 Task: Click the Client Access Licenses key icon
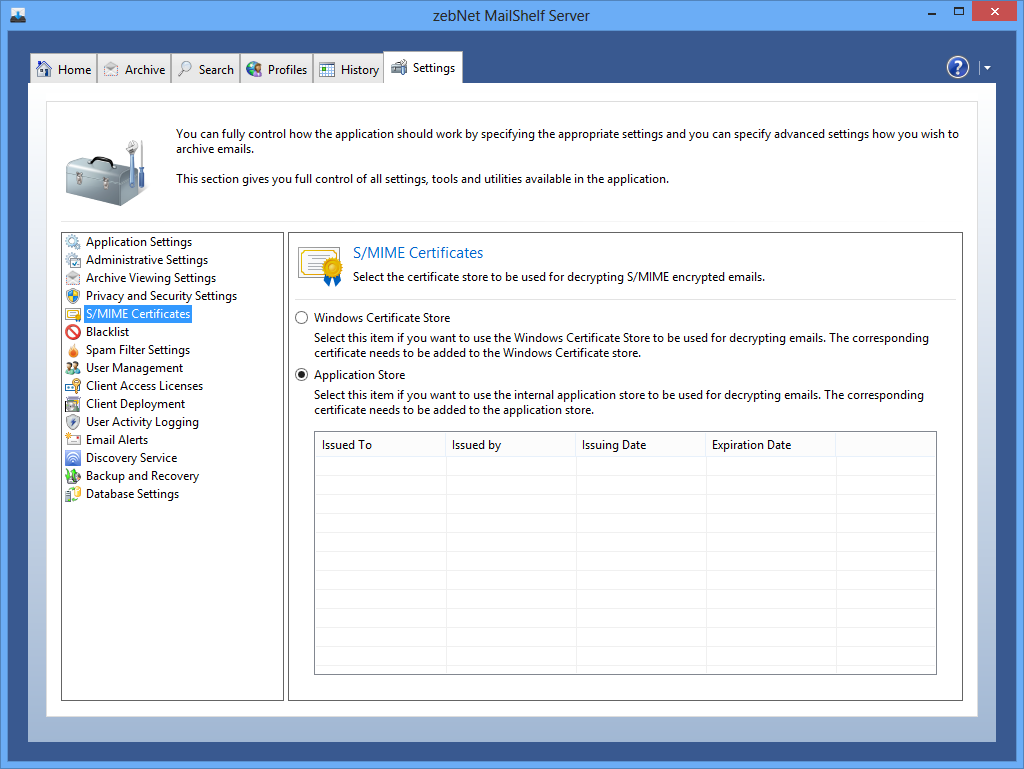(x=73, y=386)
